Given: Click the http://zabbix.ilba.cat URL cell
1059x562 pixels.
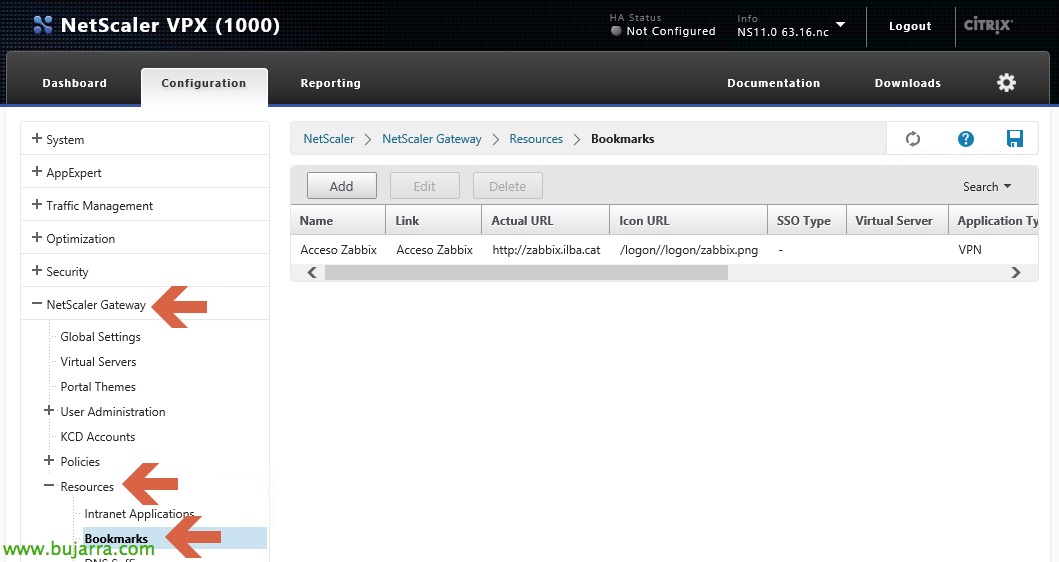Looking at the screenshot, I should coord(546,250).
